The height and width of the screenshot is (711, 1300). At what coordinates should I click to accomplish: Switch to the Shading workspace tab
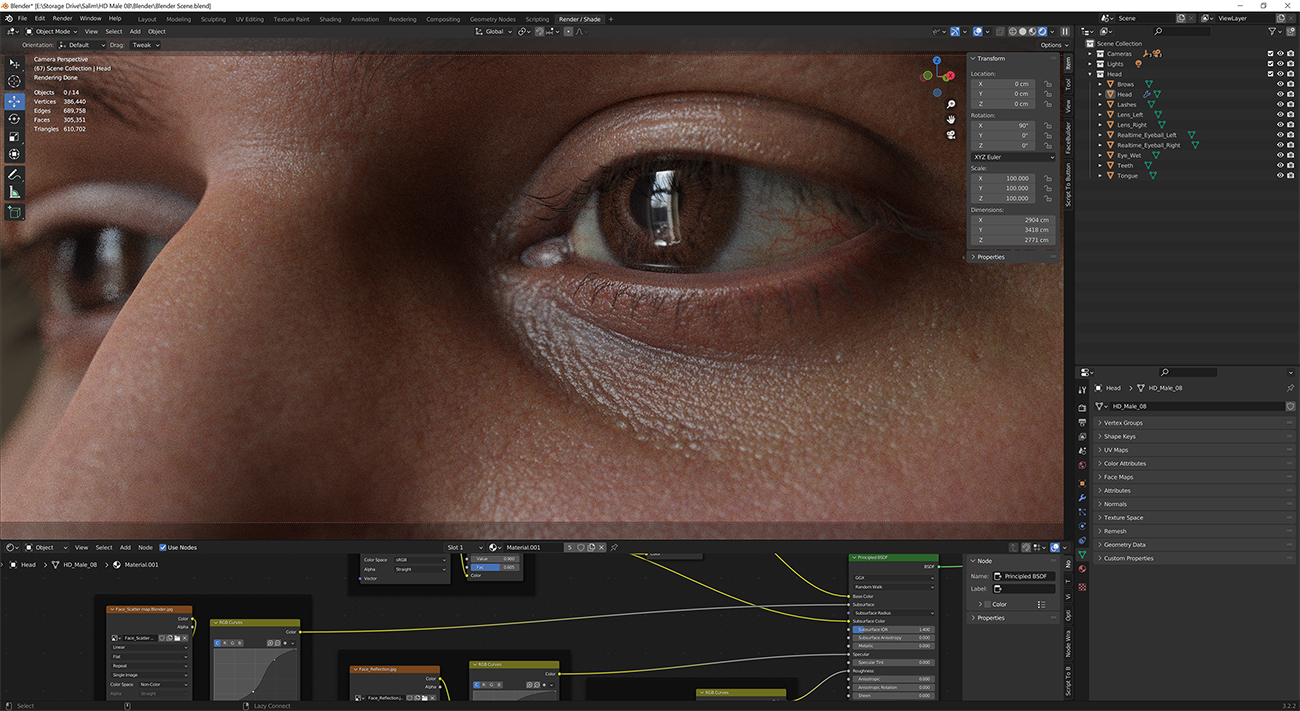(330, 18)
